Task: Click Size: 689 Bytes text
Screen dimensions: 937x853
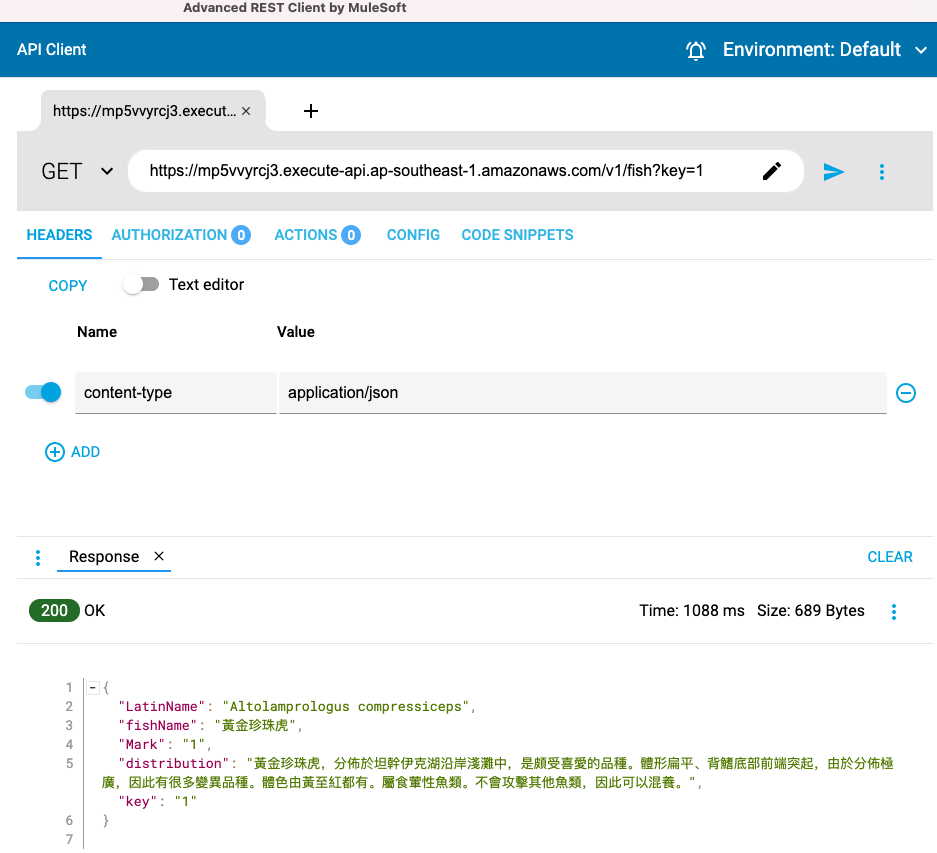Action: [810, 610]
